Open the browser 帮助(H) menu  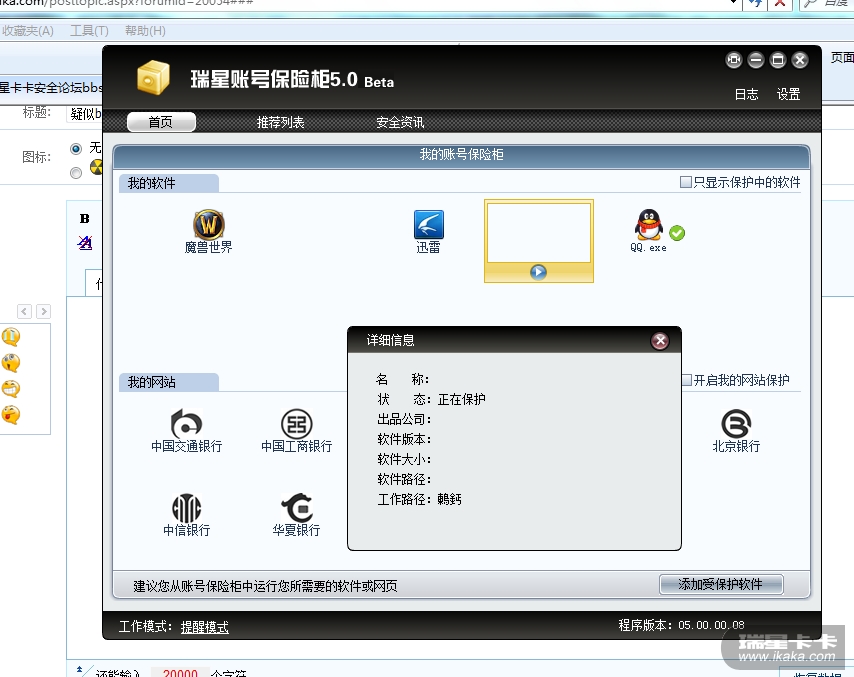point(145,31)
